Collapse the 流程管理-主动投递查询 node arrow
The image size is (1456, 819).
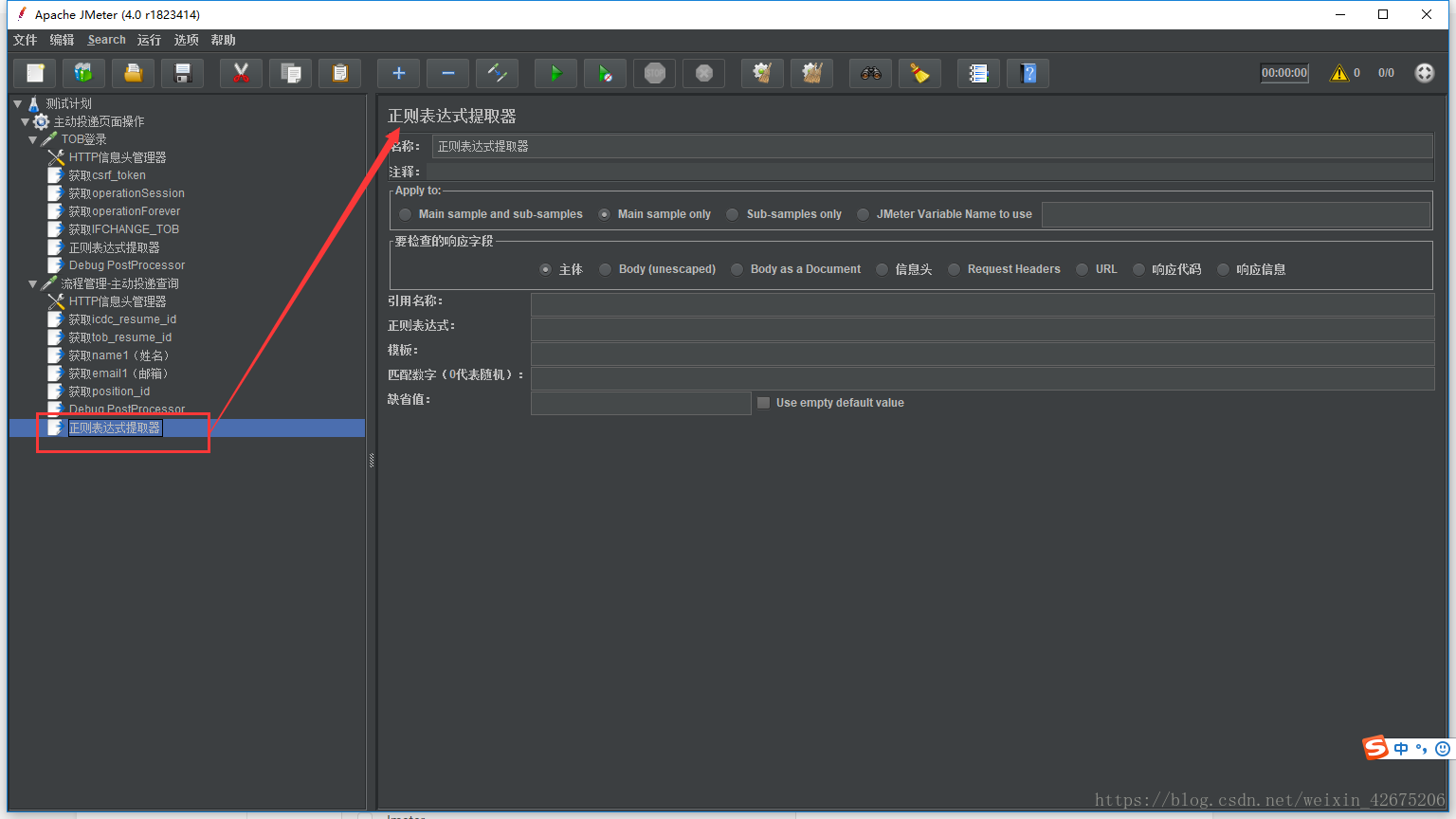click(x=32, y=283)
